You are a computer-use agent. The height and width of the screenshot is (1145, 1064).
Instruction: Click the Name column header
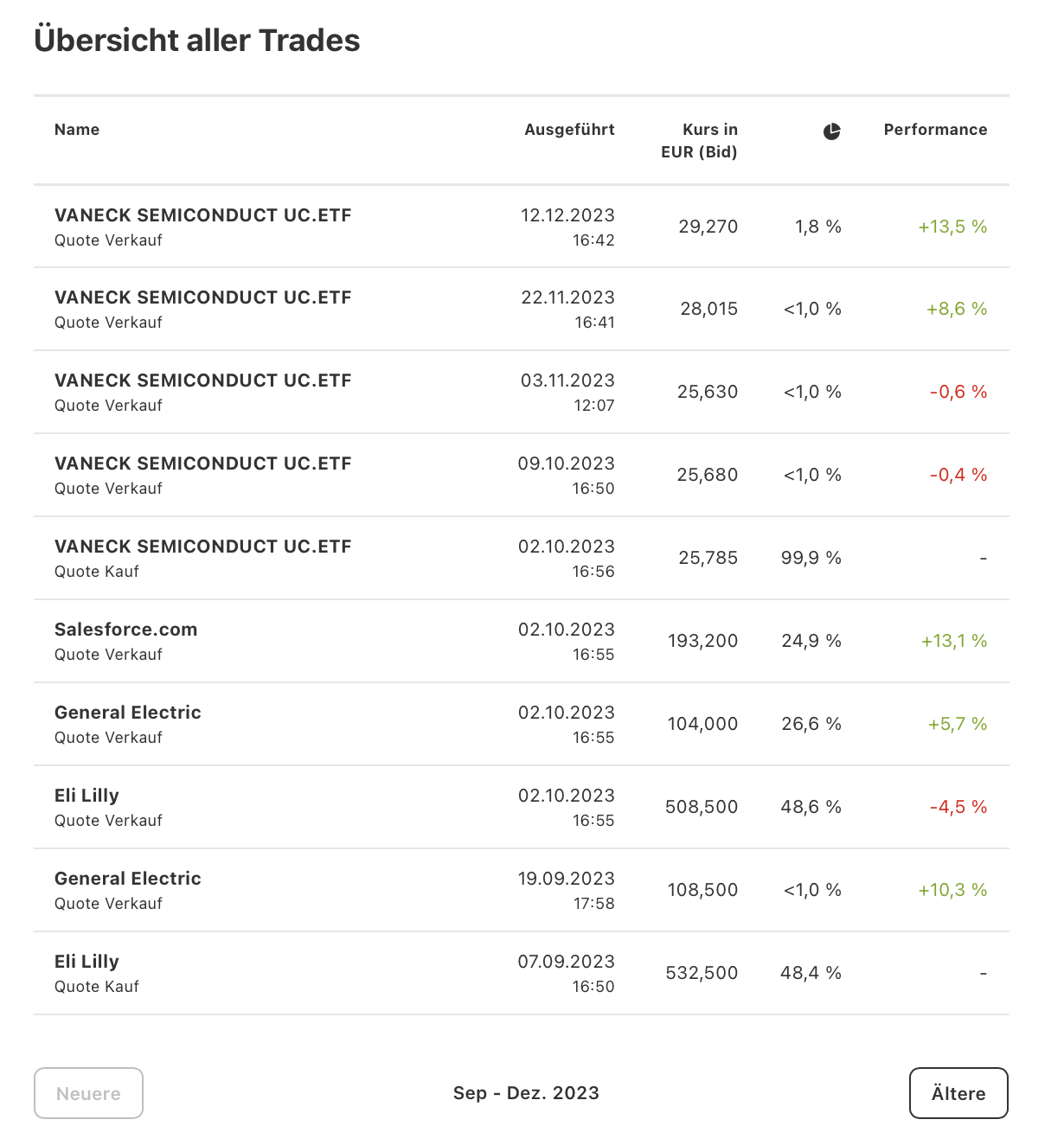(77, 130)
